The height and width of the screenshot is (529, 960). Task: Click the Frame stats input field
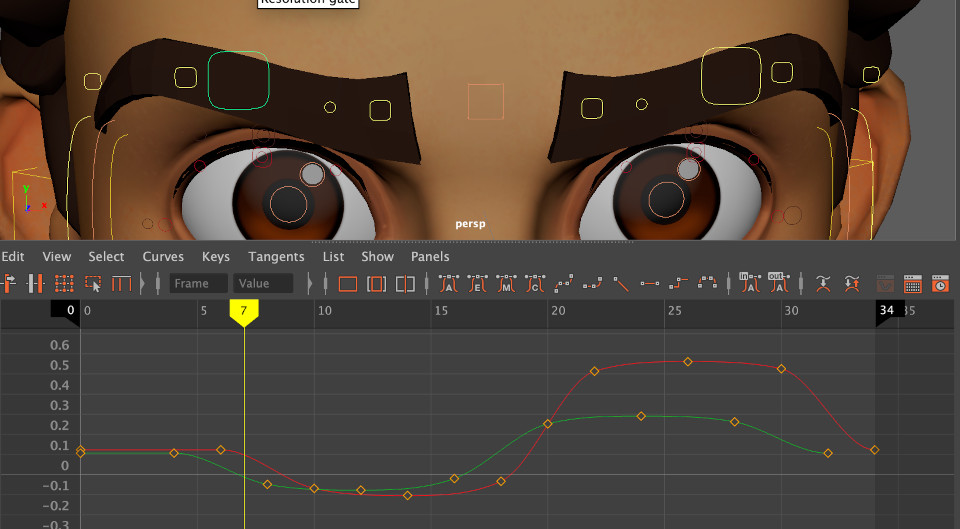198,284
